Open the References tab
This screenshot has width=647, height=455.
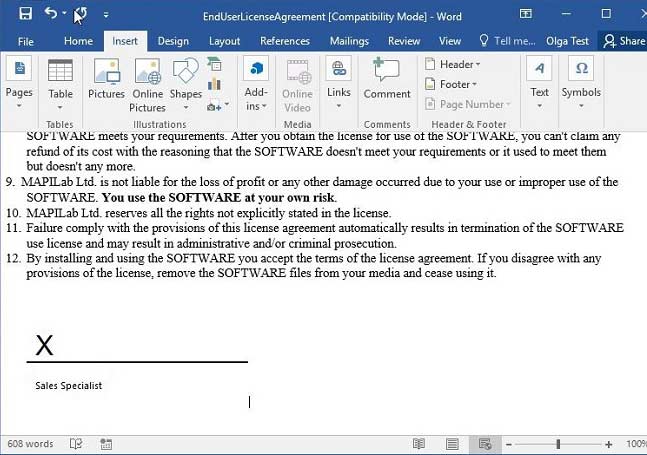285,41
